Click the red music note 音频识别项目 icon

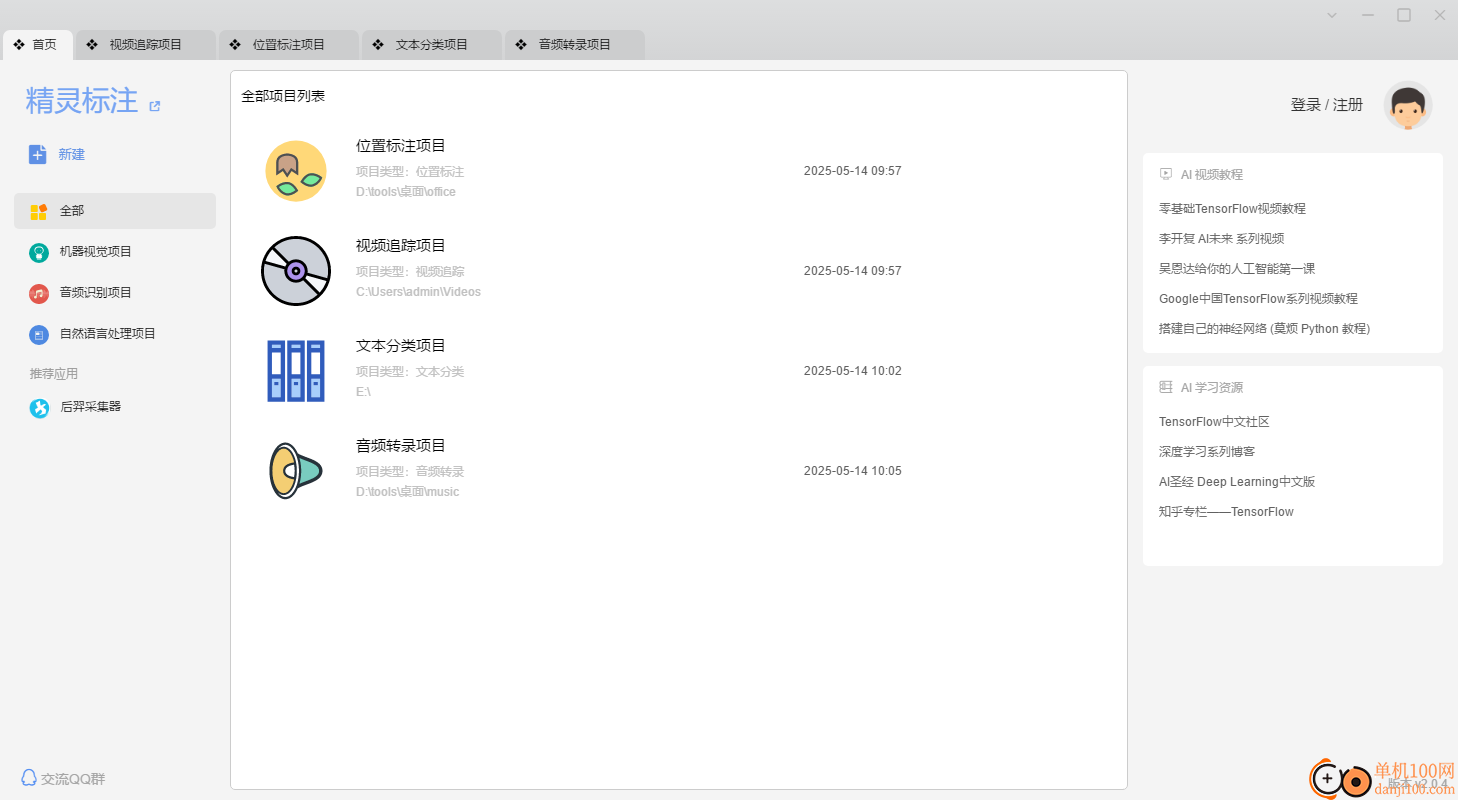(x=39, y=293)
